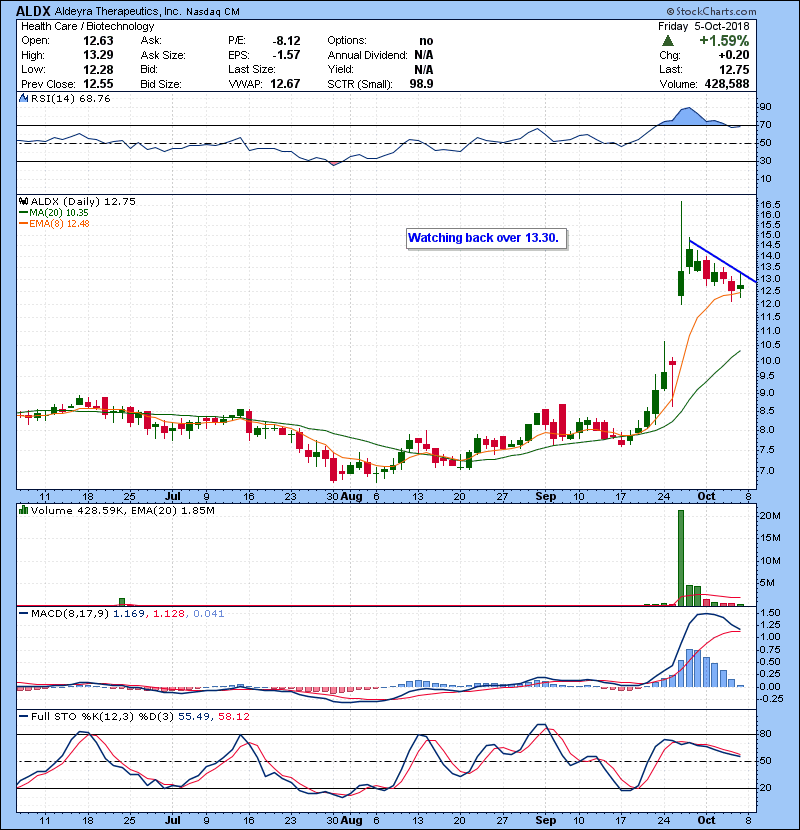Click the 10.0 price axis label
This screenshot has width=800, height=830.
[770, 360]
